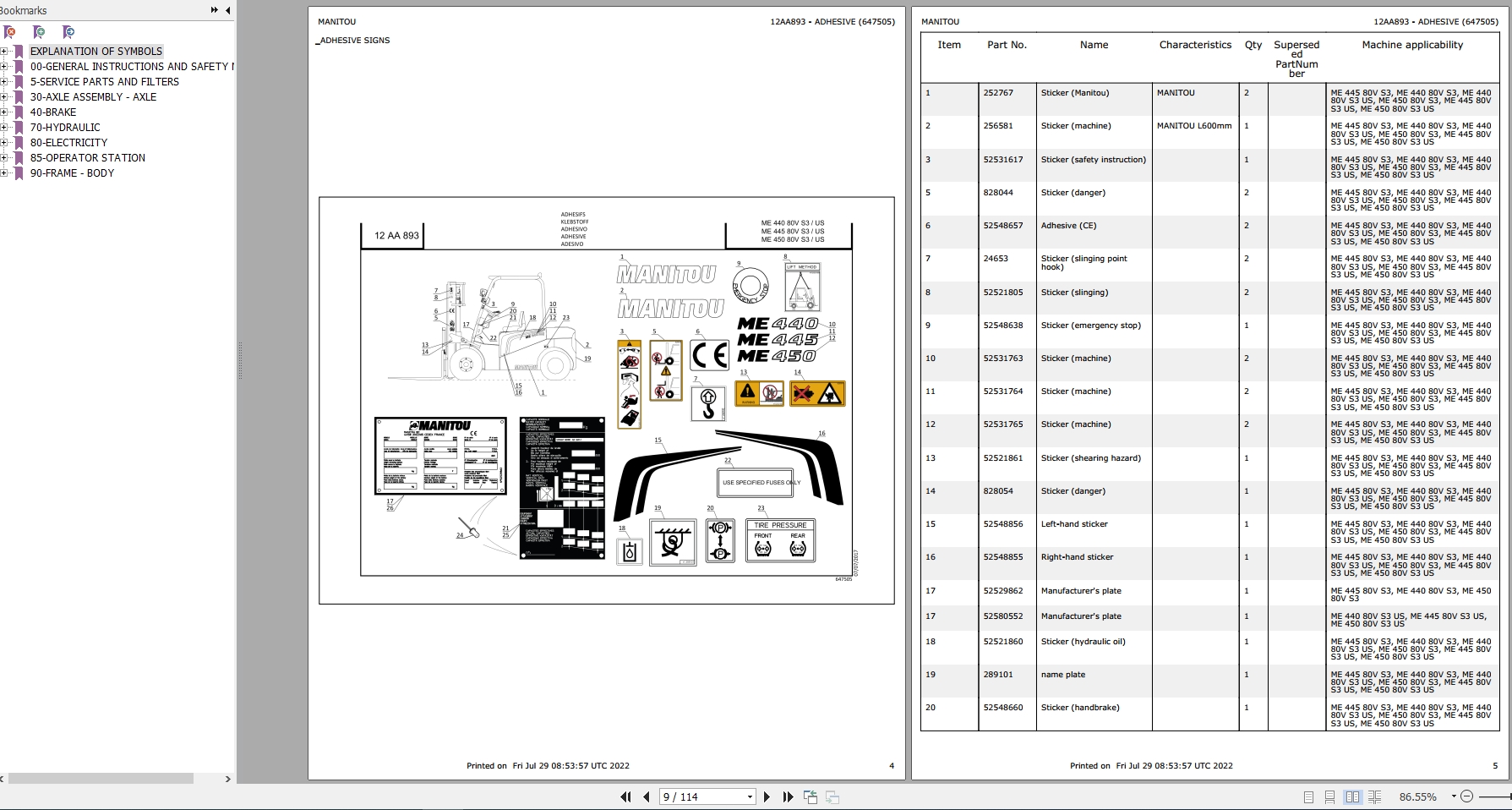The height and width of the screenshot is (810, 1512).
Task: Expand the 70-HYDRAULIC bookmark node
Action: [x=4, y=128]
